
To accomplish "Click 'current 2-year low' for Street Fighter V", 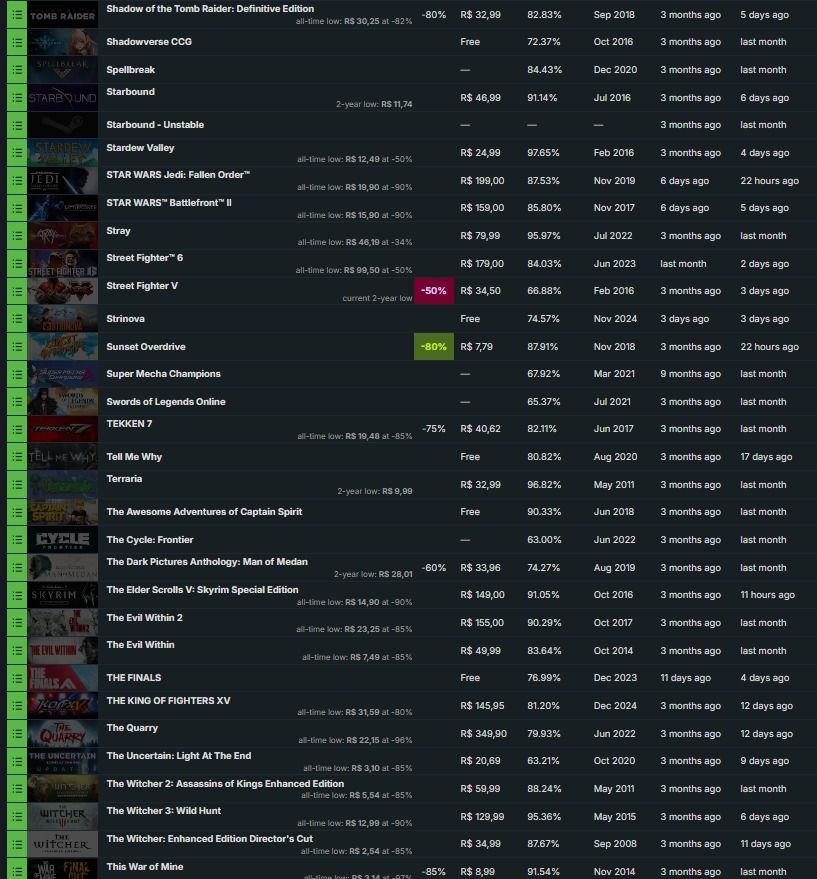I will coord(377,298).
